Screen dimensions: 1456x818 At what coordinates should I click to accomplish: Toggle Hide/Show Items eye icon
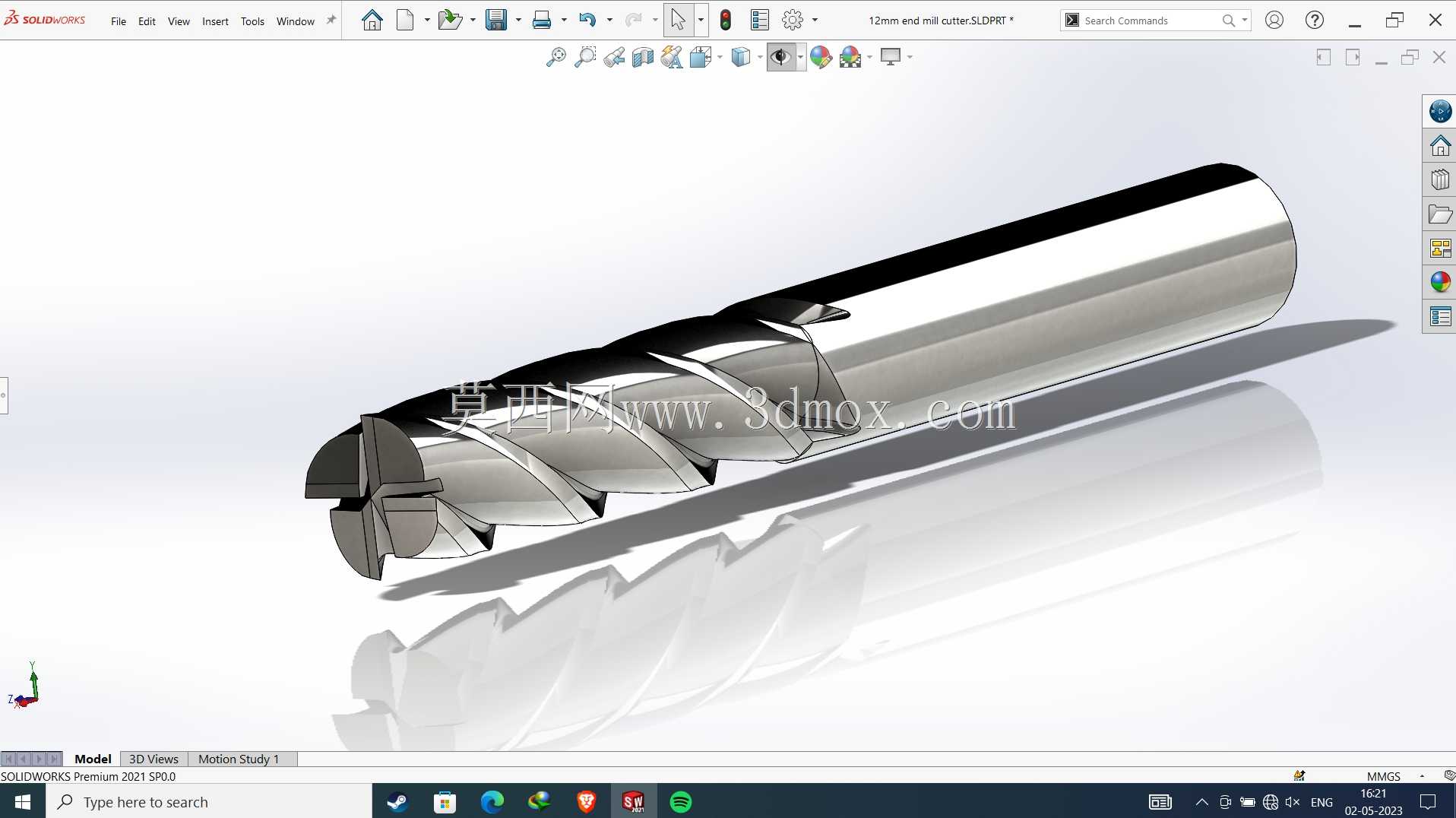[781, 57]
